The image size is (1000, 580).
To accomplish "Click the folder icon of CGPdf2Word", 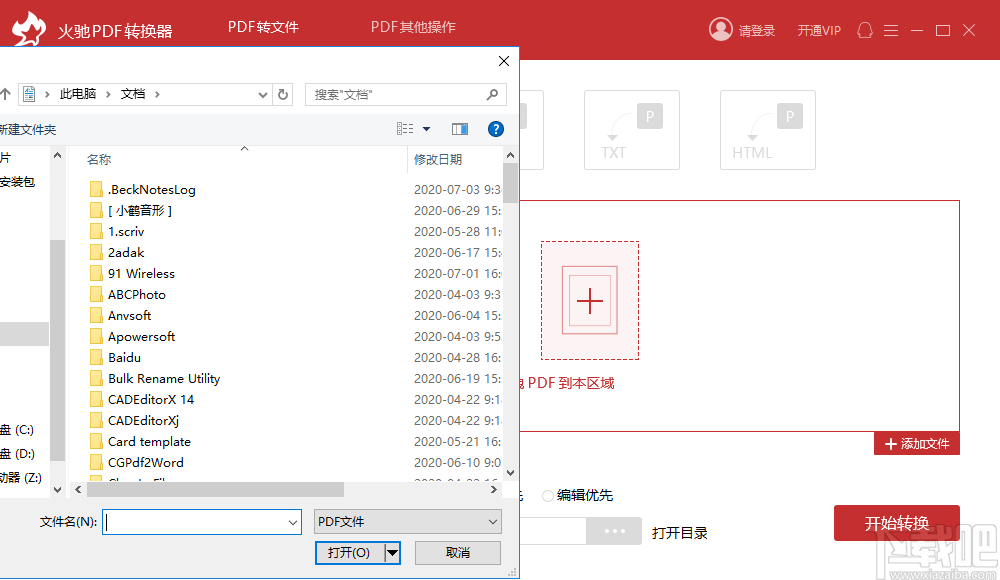I will pyautogui.click(x=96, y=462).
